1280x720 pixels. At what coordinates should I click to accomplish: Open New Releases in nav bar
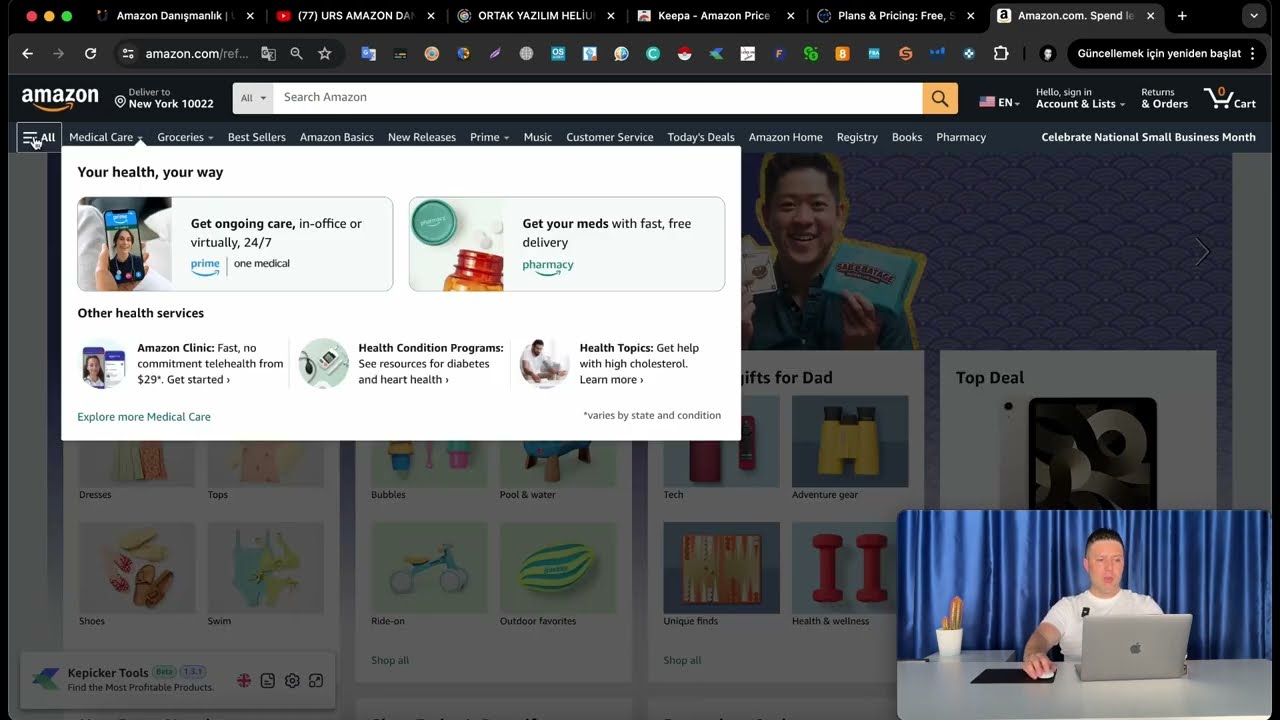point(422,137)
